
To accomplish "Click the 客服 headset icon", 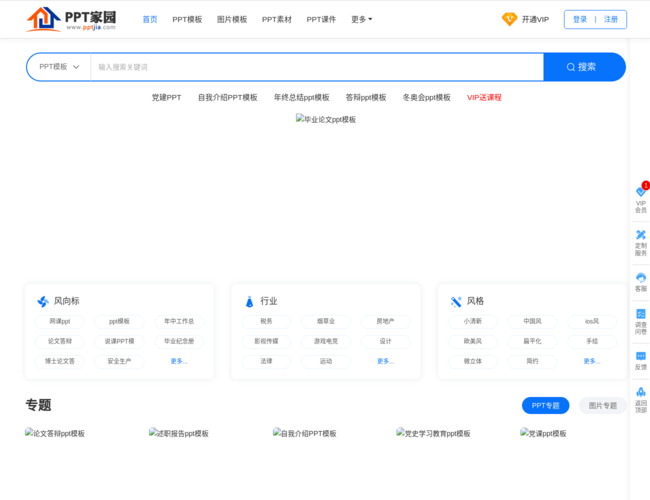I will [x=640, y=277].
